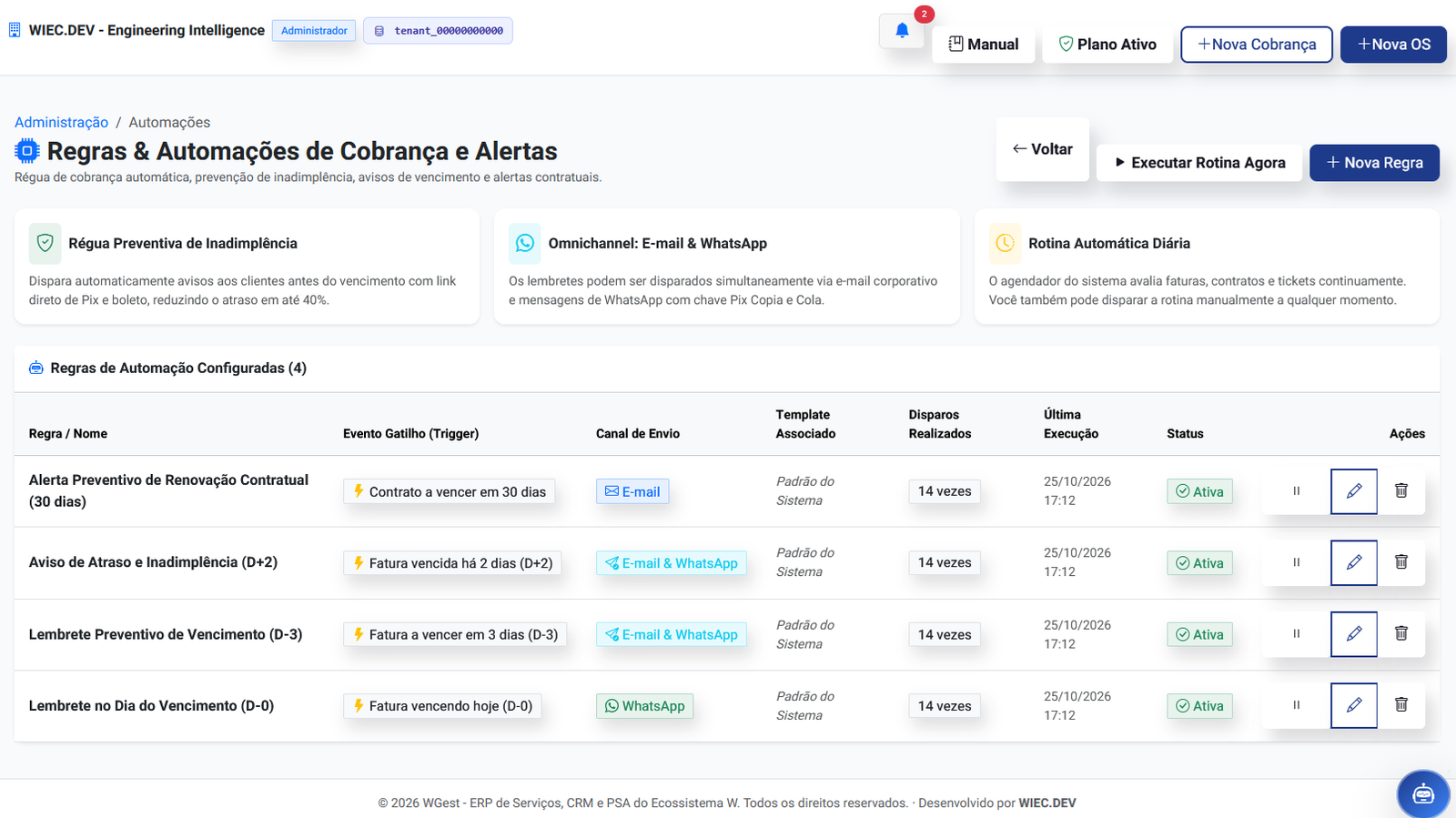Screen dimensions: 1456x818
Task: Click the WIEC.DEV building logo icon
Action: [15, 30]
